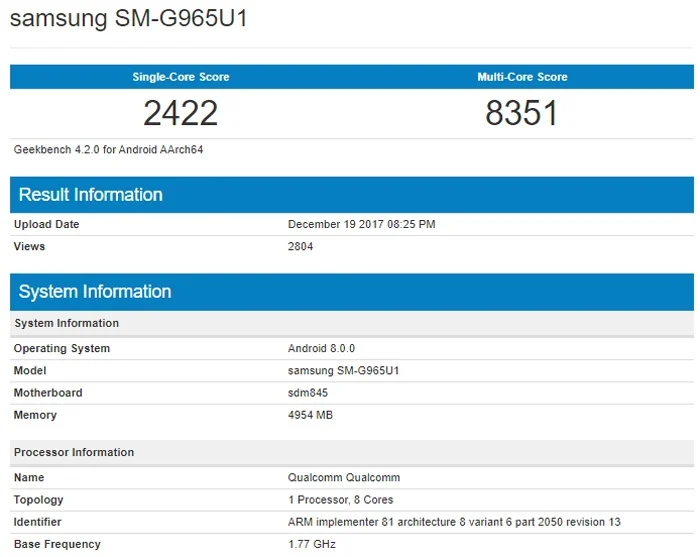Select the memory value '4954 MB'
This screenshot has width=700, height=557.
point(310,415)
